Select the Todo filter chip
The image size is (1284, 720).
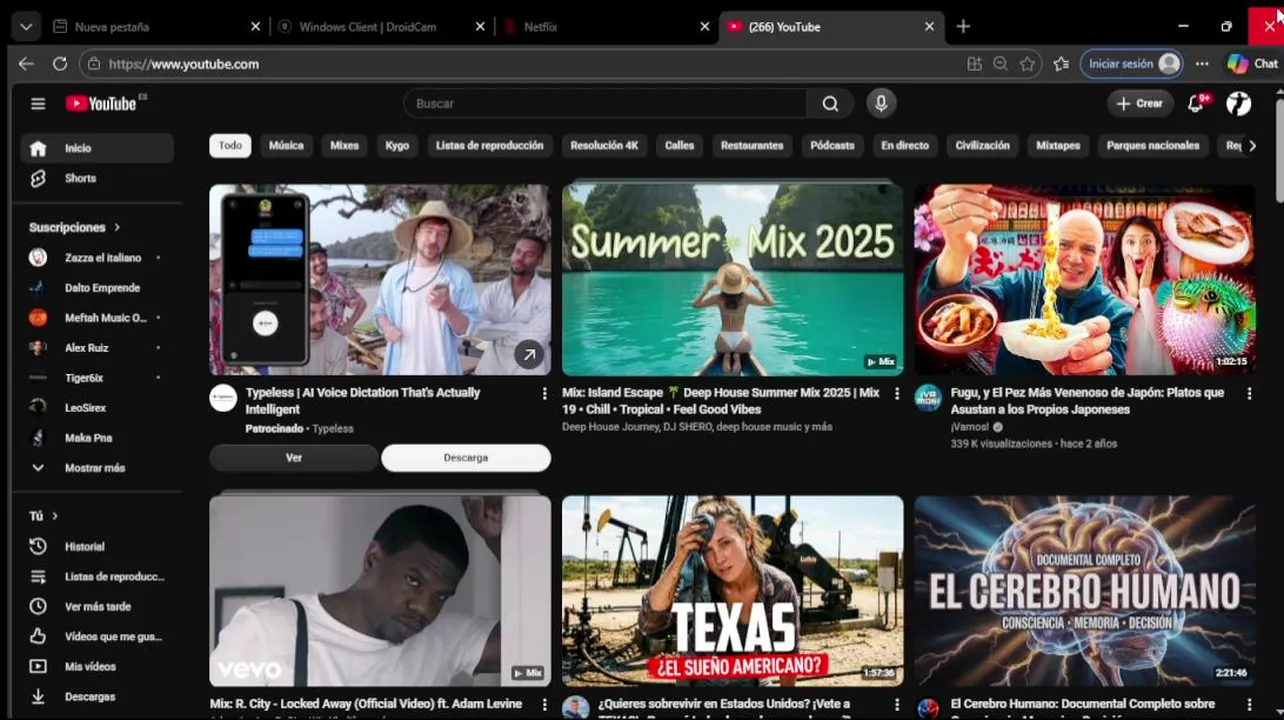[x=230, y=146]
